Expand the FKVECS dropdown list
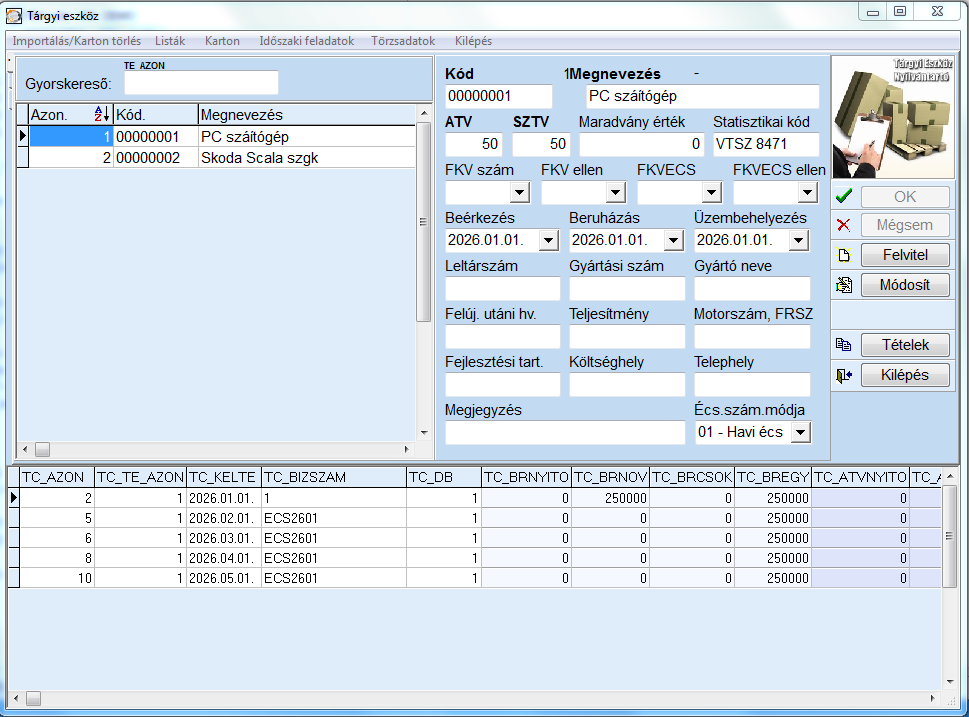The height and width of the screenshot is (717, 969). click(x=712, y=193)
